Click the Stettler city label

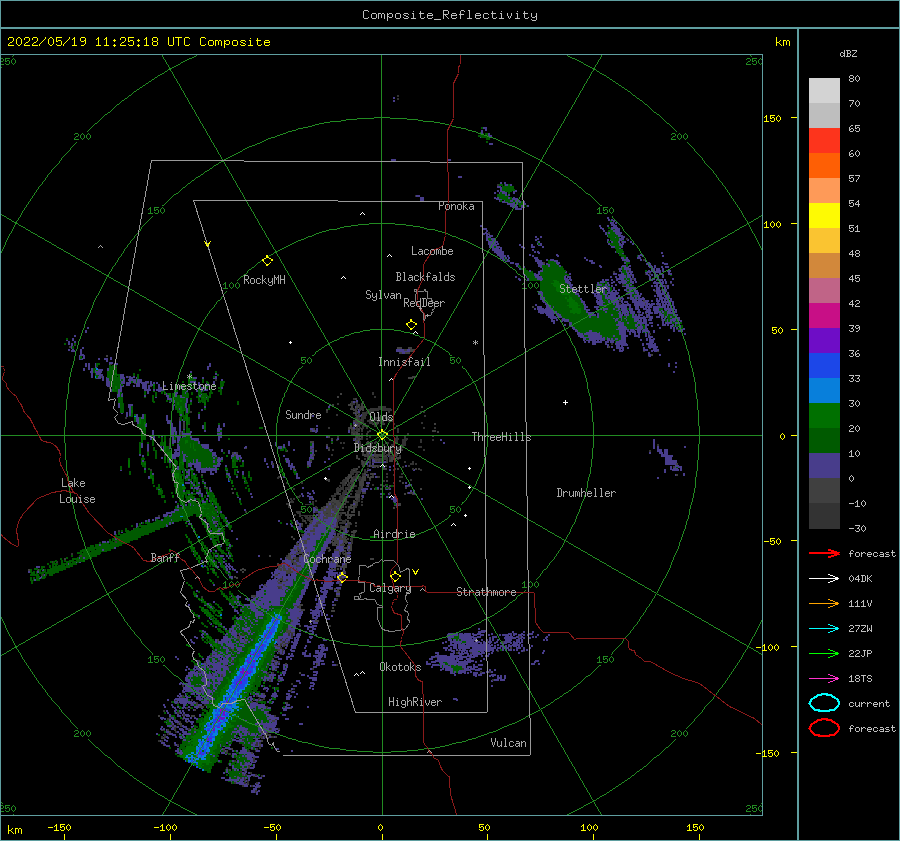[x=583, y=289]
